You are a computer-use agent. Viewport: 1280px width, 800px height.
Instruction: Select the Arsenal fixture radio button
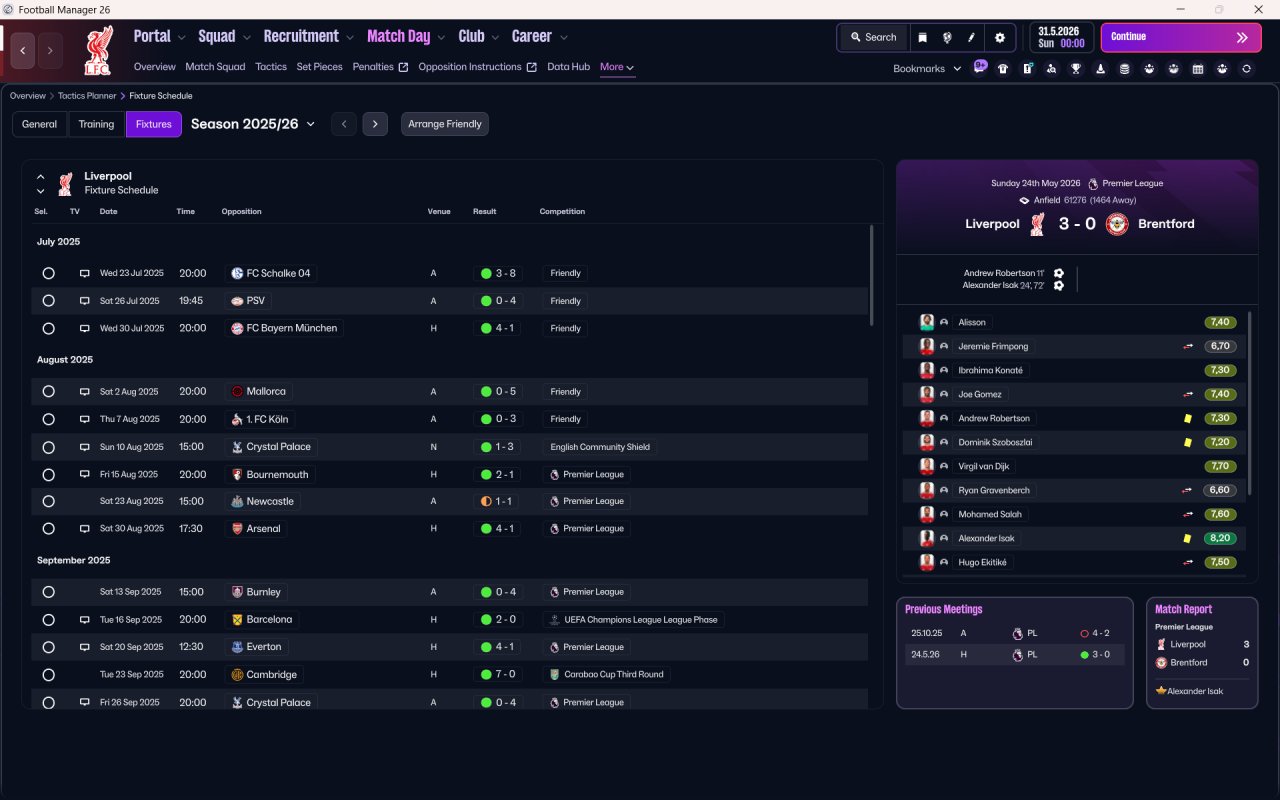(48, 529)
